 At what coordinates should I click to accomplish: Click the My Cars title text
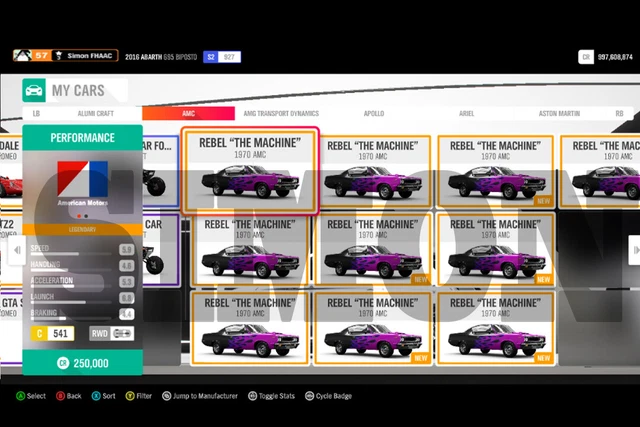(78, 91)
